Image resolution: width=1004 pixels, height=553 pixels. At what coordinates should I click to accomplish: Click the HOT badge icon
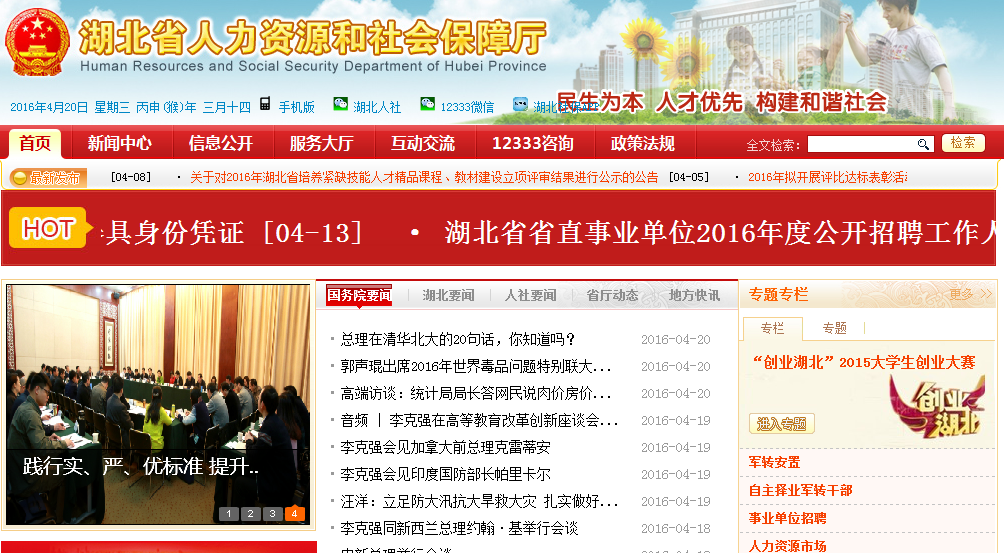49,228
